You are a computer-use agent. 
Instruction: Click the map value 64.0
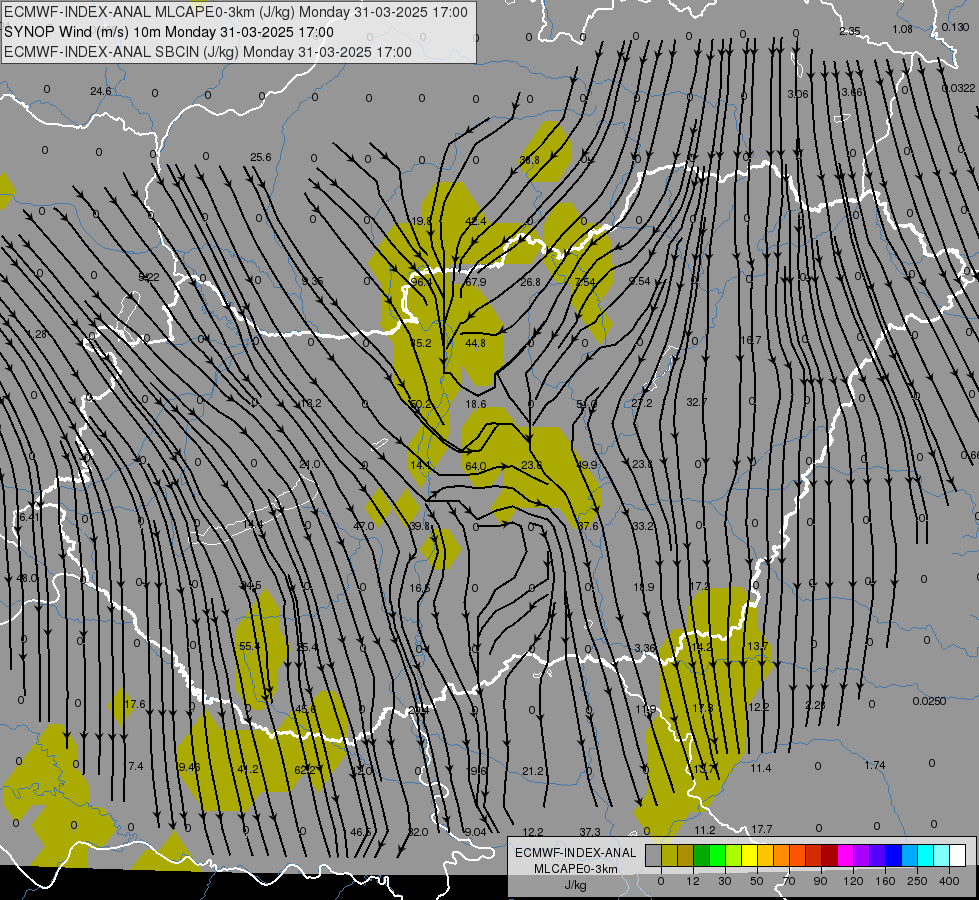click(475, 466)
